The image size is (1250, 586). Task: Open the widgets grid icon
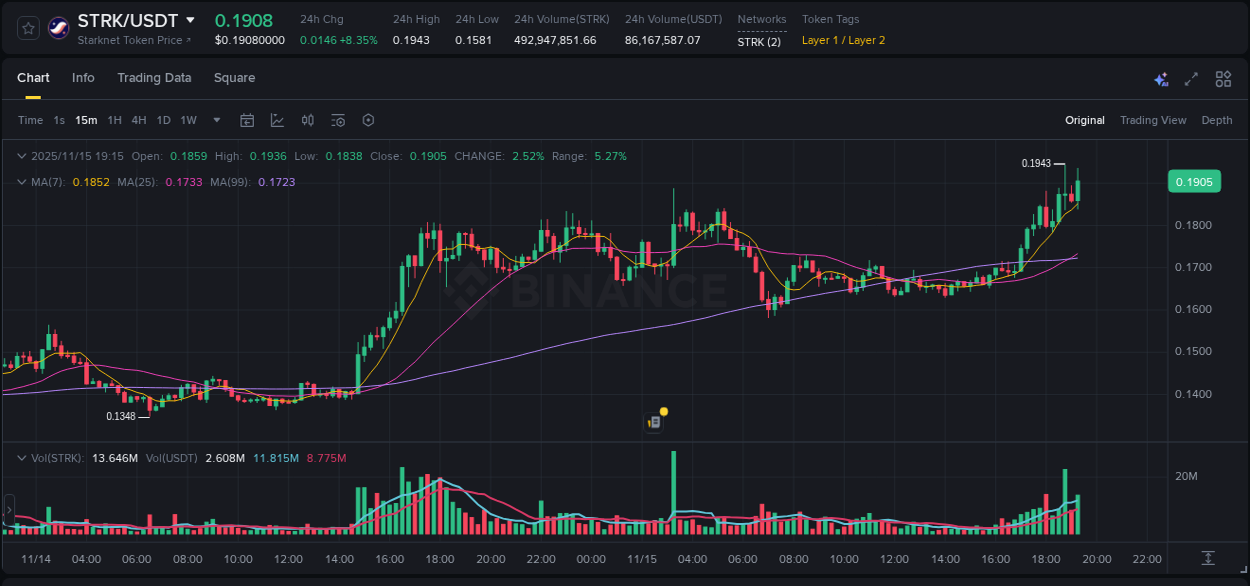[1223, 78]
